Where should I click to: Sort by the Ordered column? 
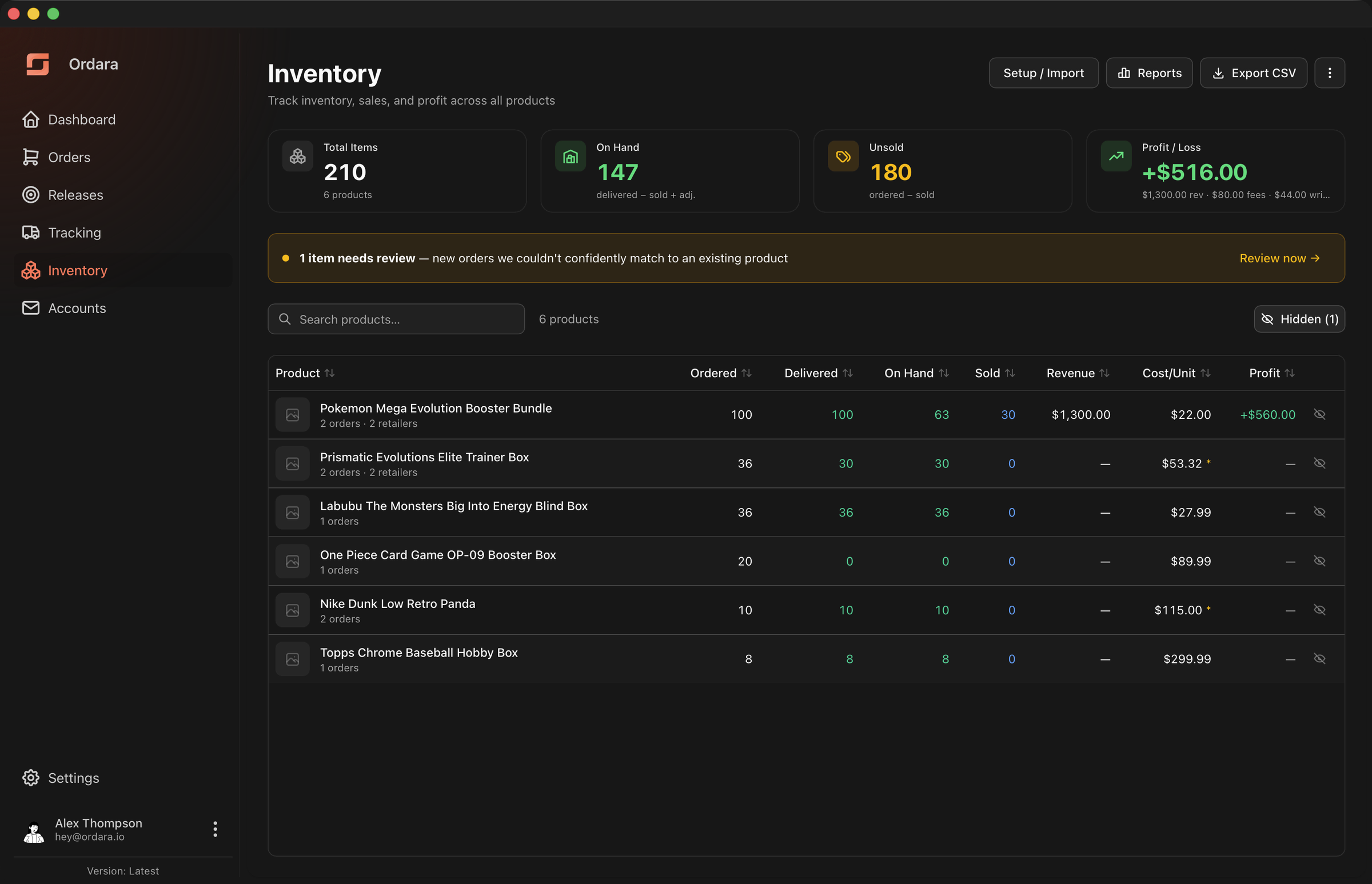pos(721,373)
